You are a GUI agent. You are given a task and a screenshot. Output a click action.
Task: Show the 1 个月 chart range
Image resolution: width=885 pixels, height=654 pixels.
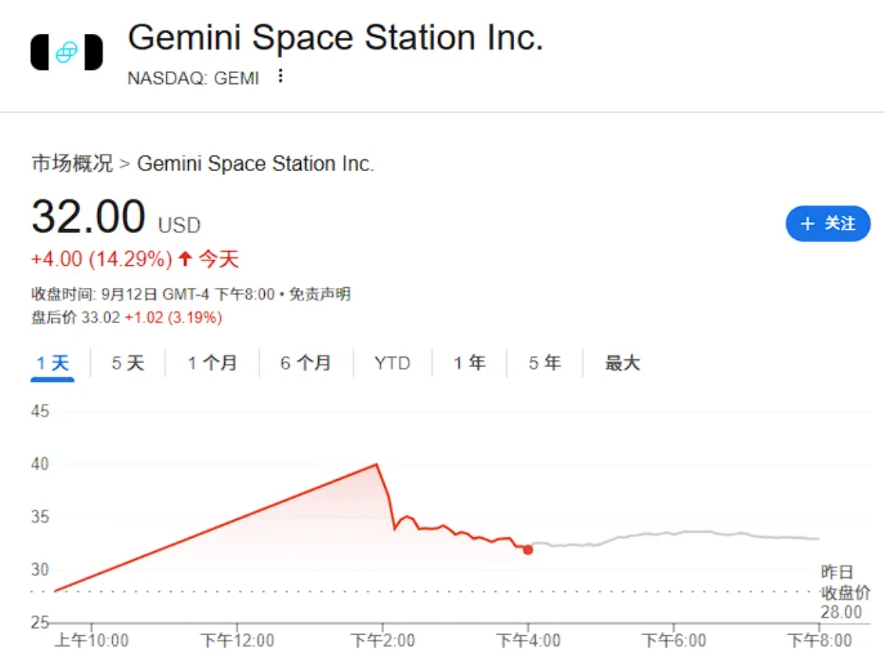click(212, 363)
